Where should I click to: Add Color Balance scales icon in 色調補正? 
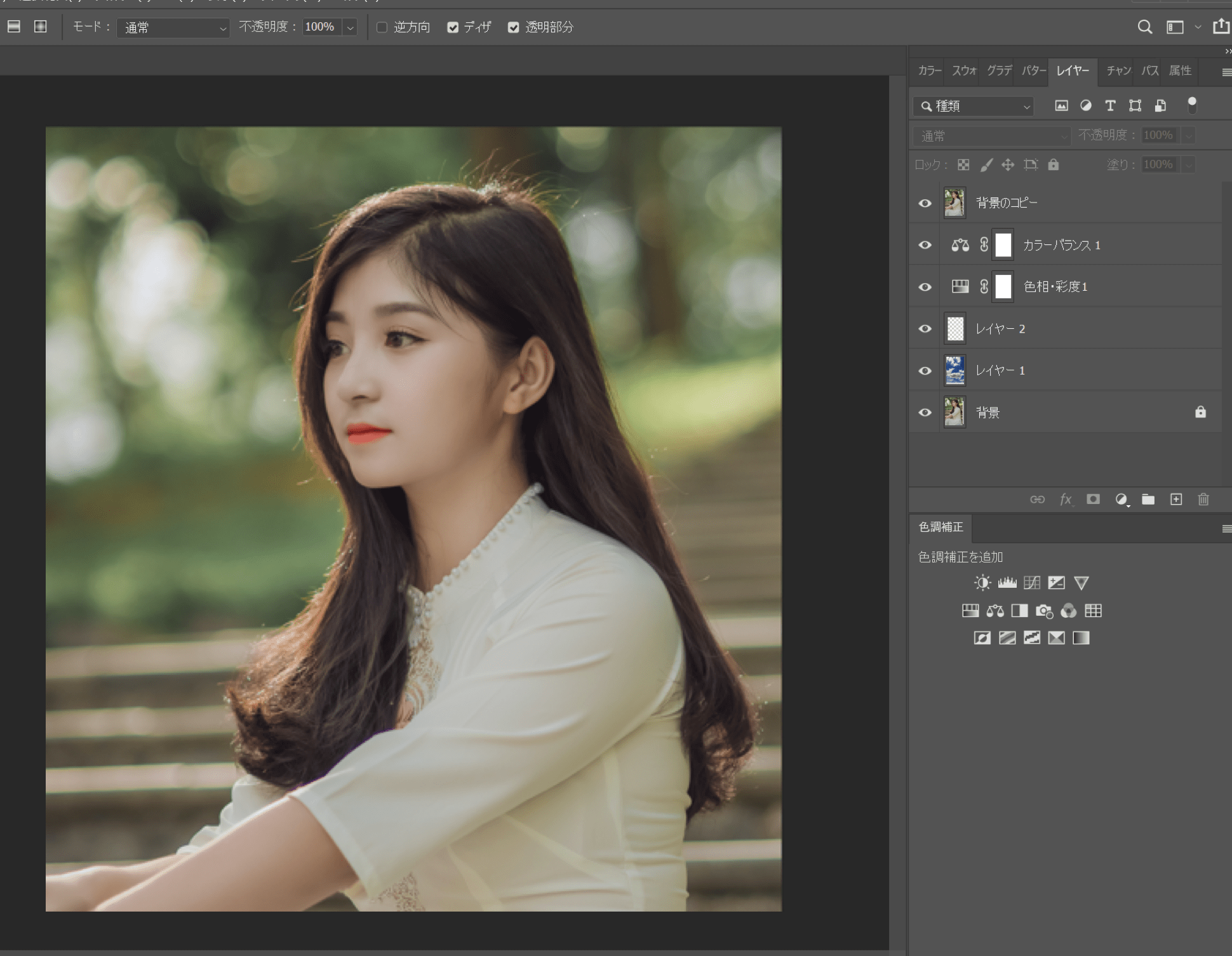point(995,611)
